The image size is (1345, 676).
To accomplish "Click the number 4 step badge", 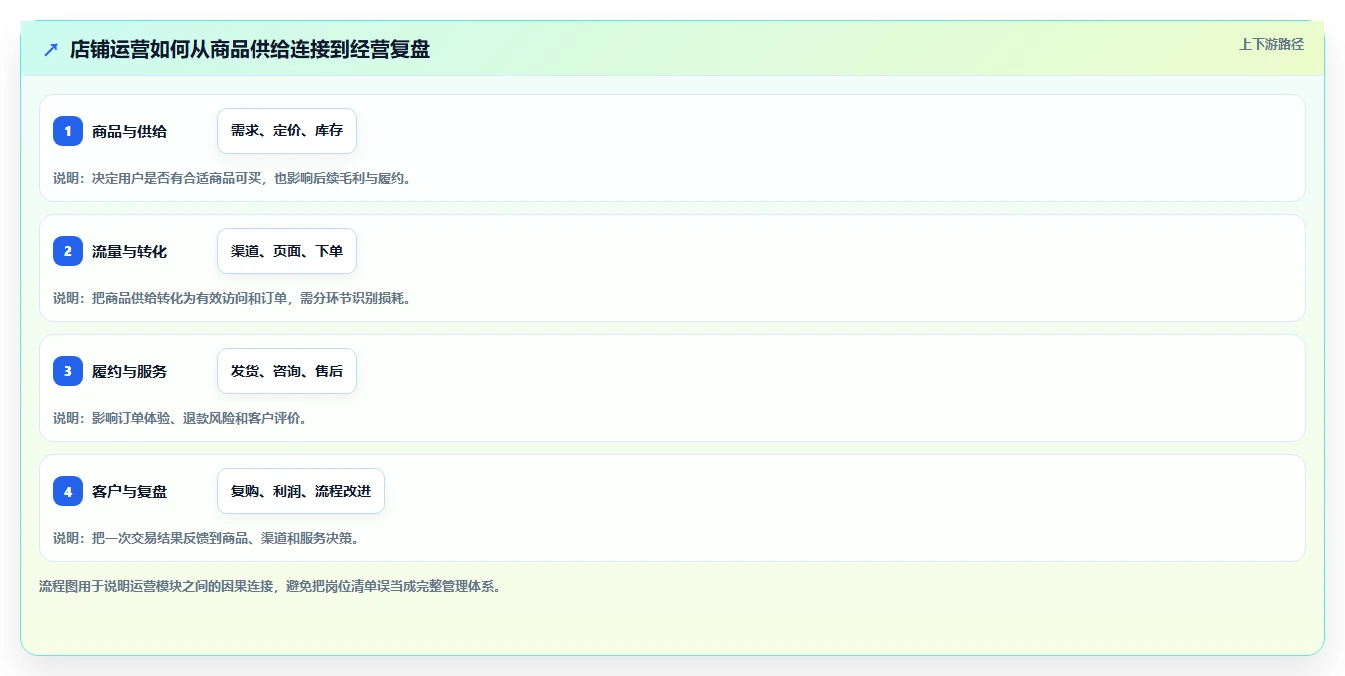I will [68, 491].
